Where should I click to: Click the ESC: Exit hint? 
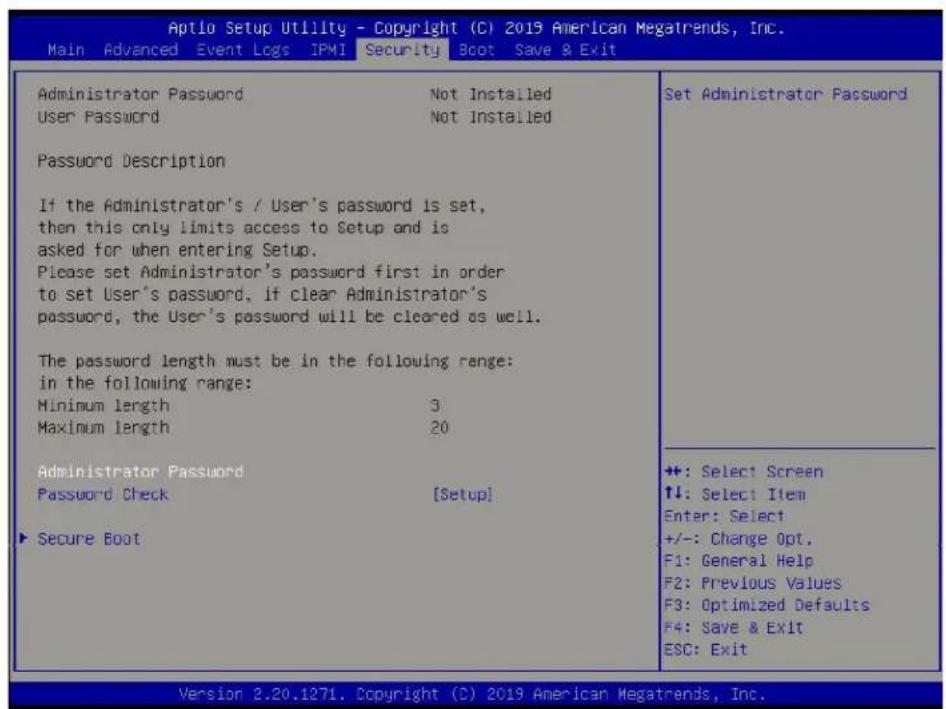[x=706, y=650]
